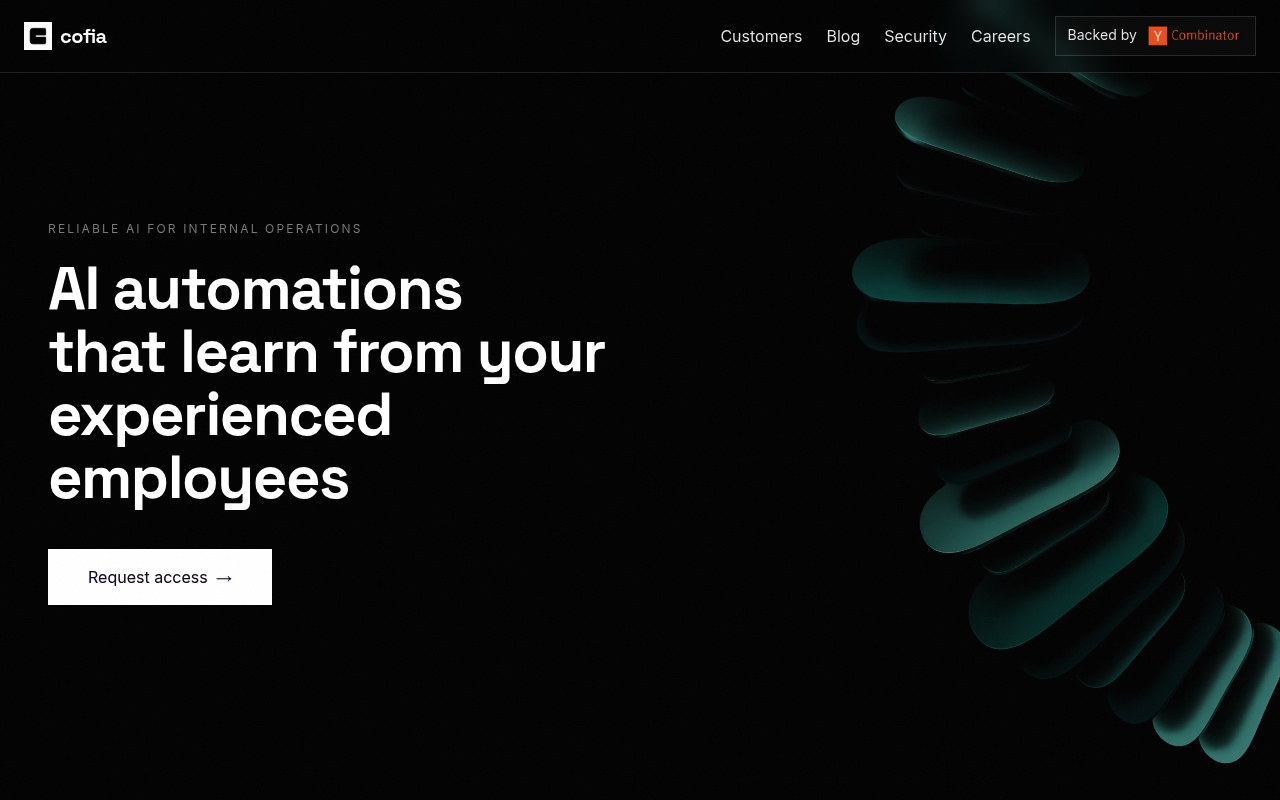This screenshot has width=1280, height=800.
Task: Click the Request access button
Action: pyautogui.click(x=160, y=577)
